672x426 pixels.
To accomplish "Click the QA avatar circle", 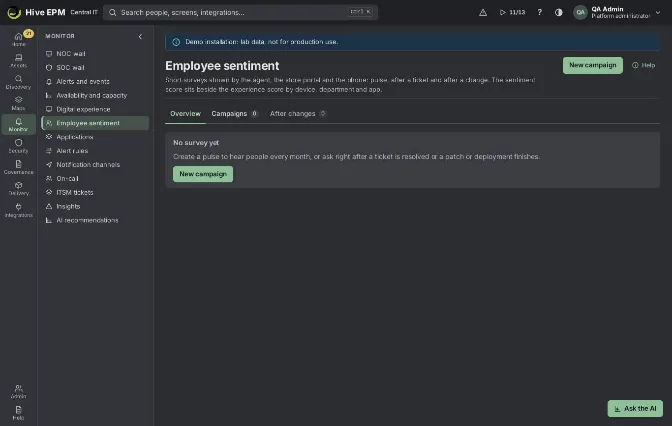I will click(580, 12).
